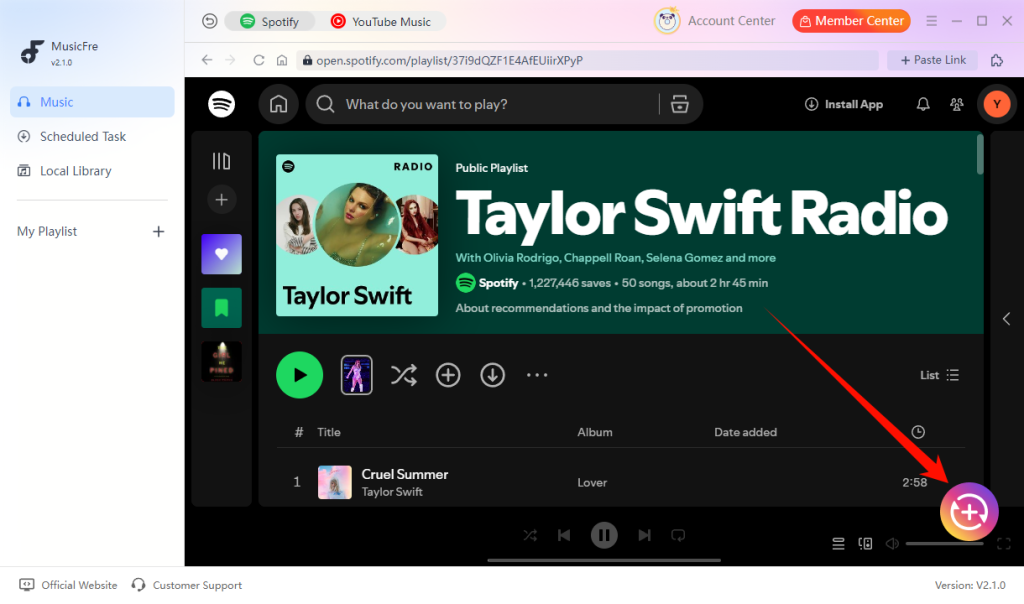Image resolution: width=1024 pixels, height=604 pixels.
Task: Open Taylor Swift artist link under Cruel Summer
Action: 392,492
